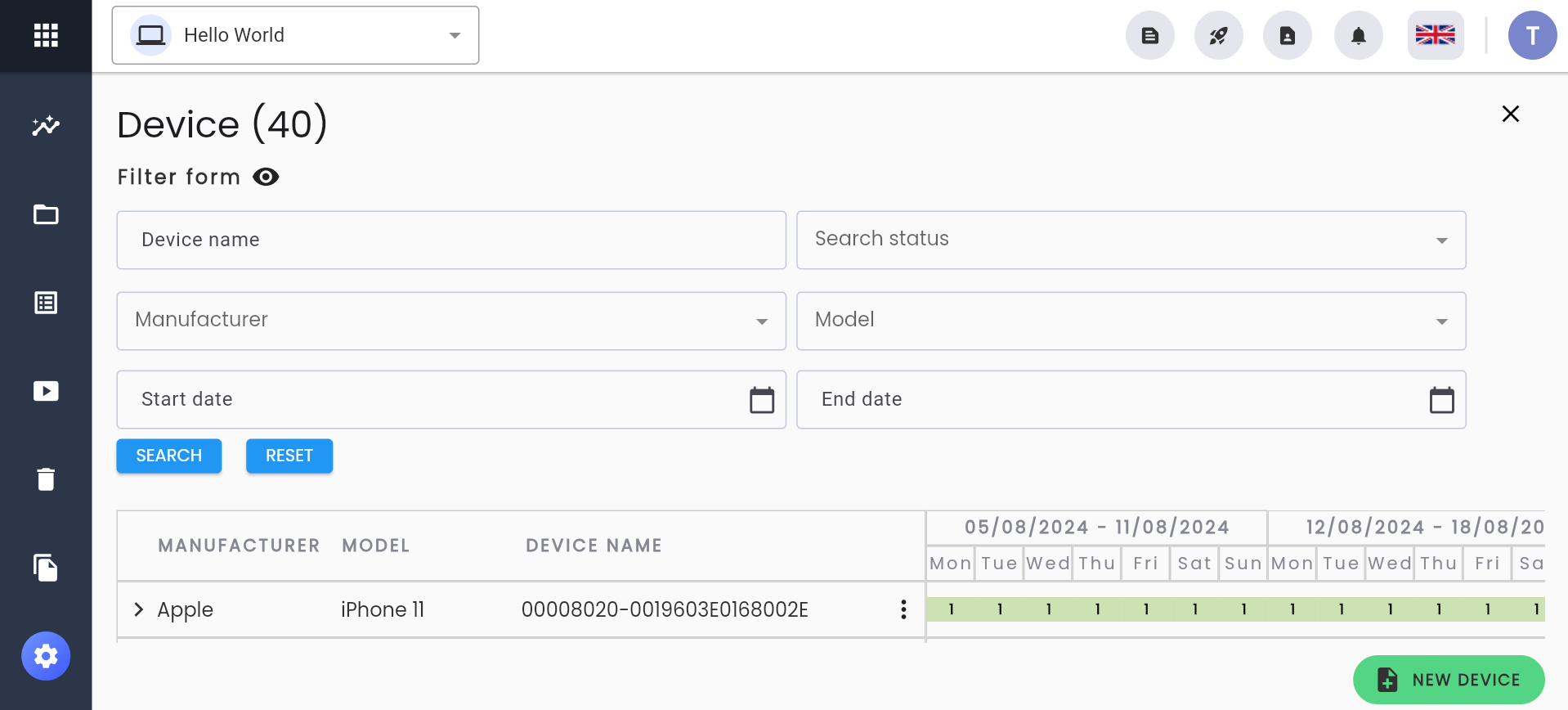Viewport: 1568px width, 710px height.
Task: Sort by the DEVICE NAME column header
Action: (x=594, y=546)
